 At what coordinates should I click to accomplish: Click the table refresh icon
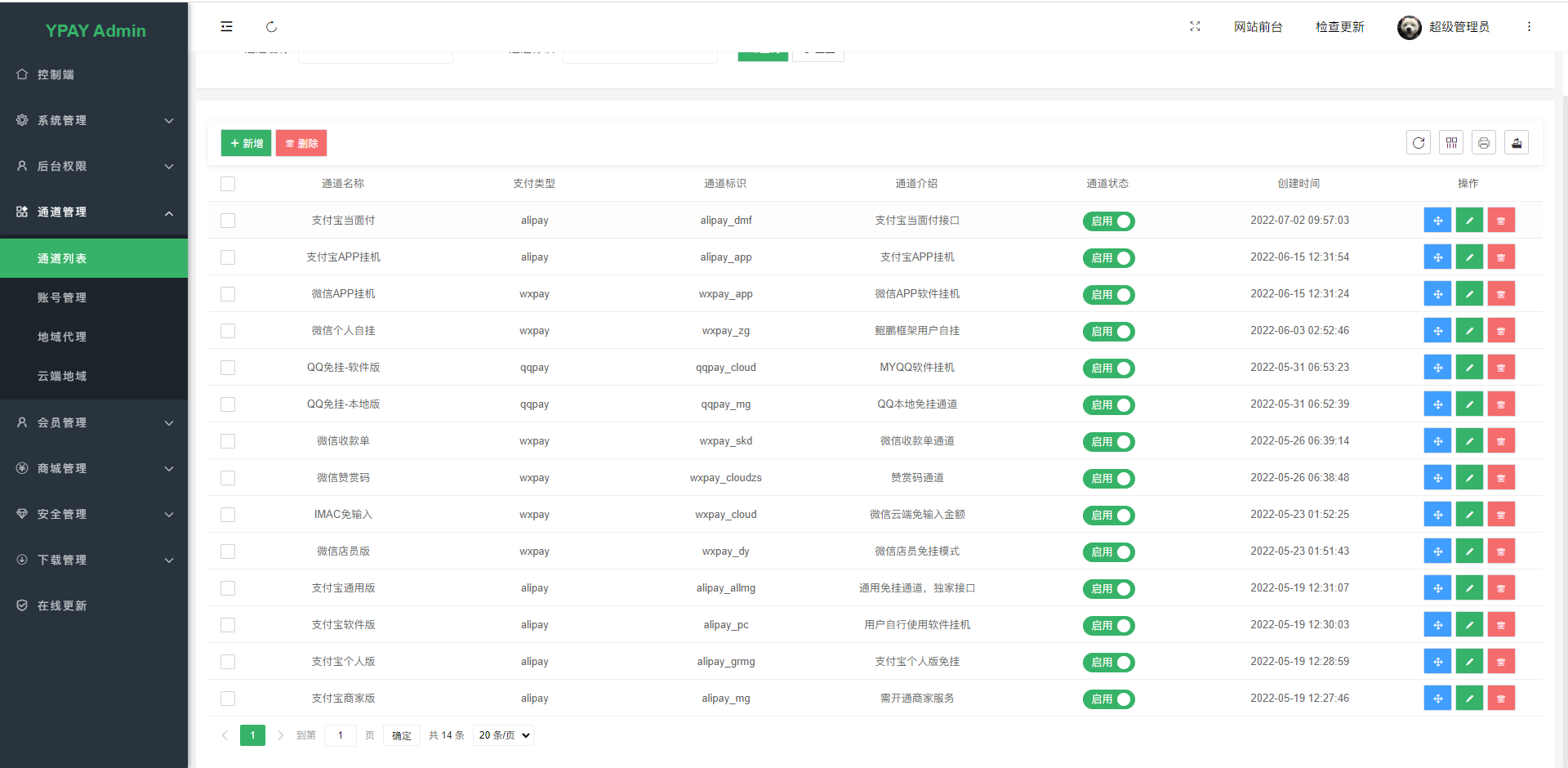coord(1419,143)
